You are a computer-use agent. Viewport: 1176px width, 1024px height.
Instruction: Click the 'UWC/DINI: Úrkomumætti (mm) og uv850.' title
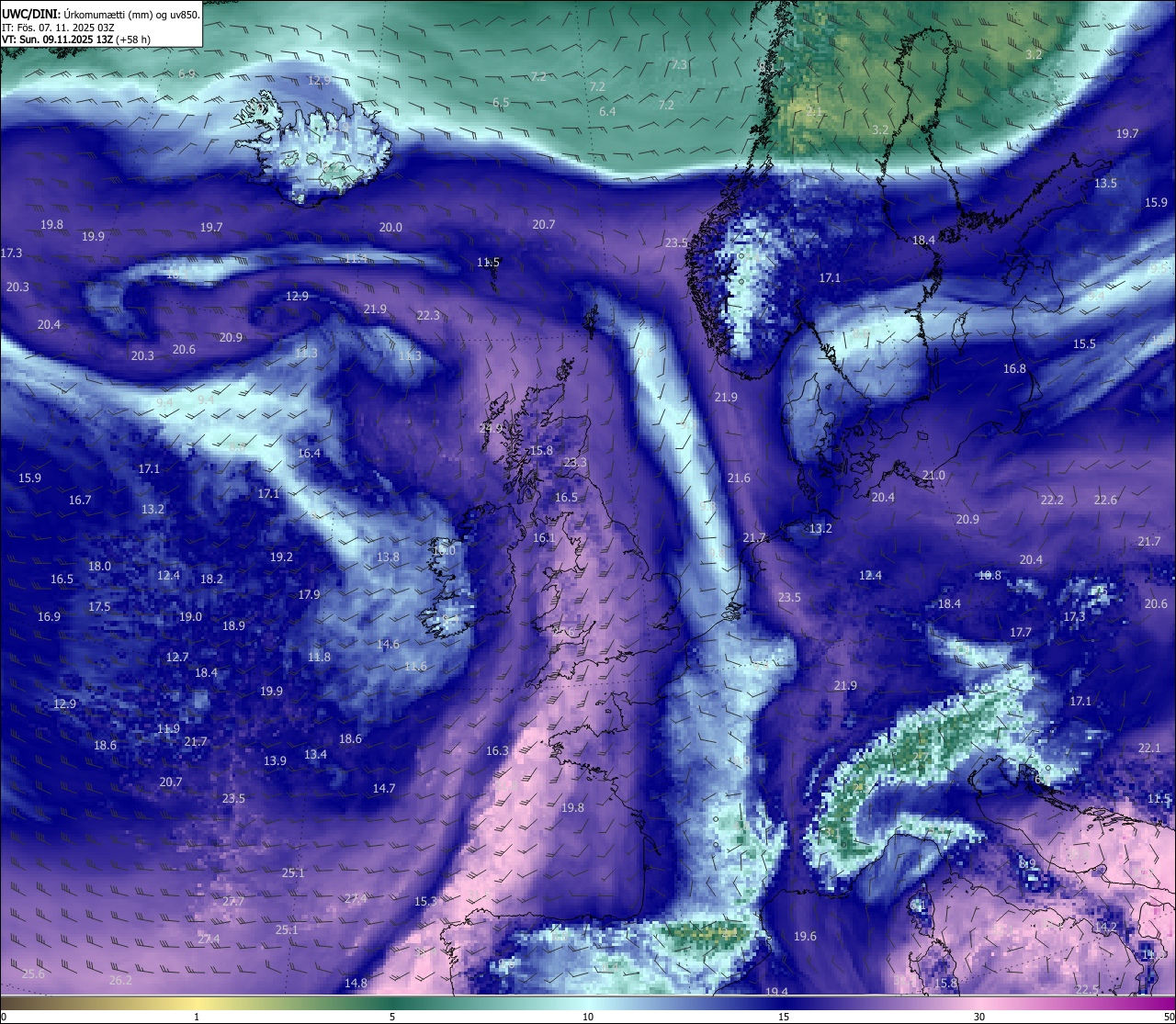100,14
